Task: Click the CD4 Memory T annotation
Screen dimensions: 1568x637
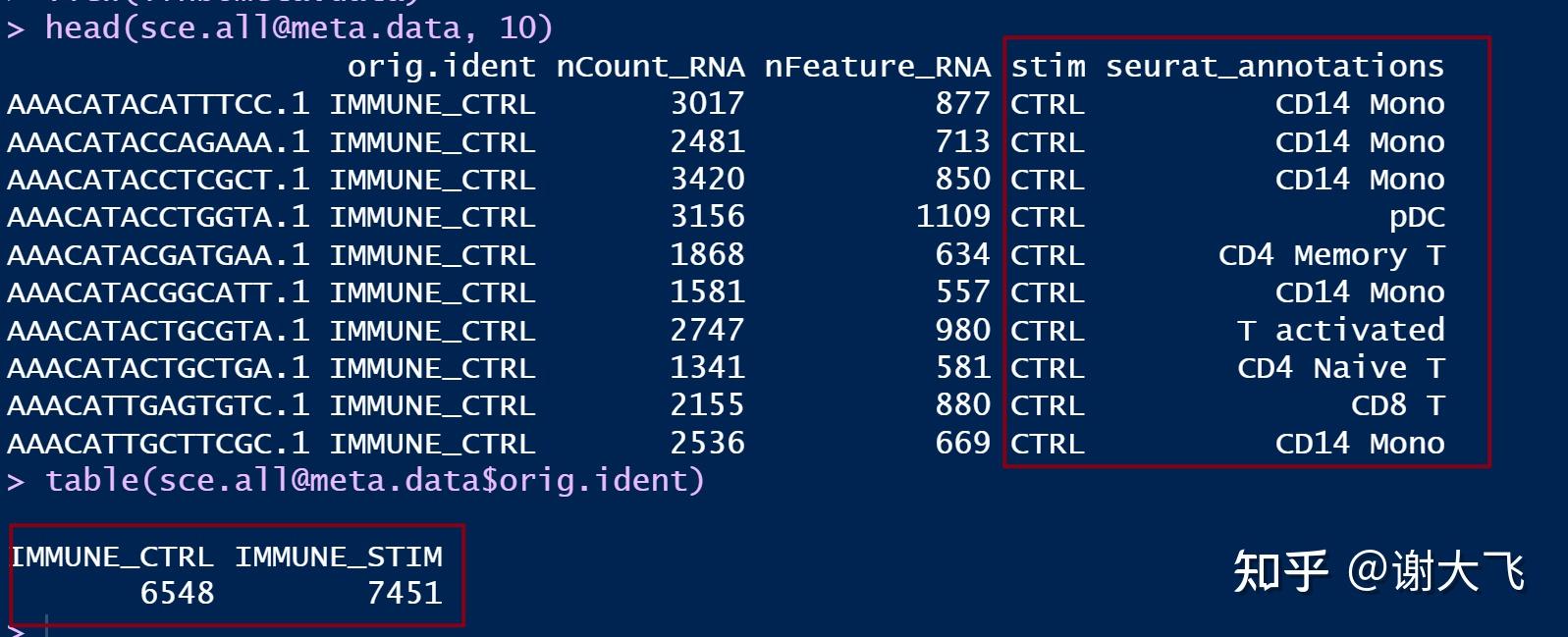Action: (x=1330, y=255)
